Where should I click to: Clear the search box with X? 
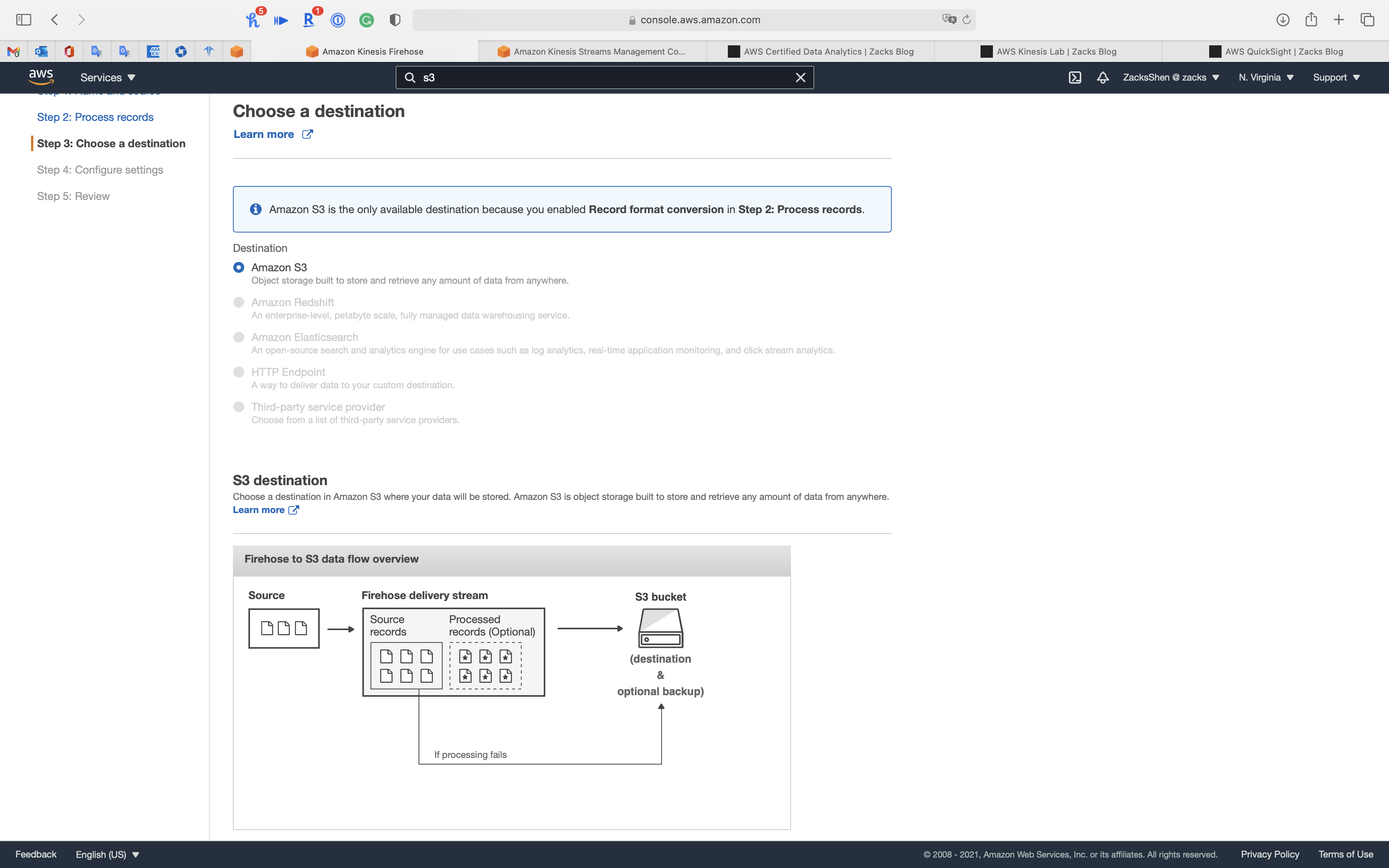click(x=800, y=77)
